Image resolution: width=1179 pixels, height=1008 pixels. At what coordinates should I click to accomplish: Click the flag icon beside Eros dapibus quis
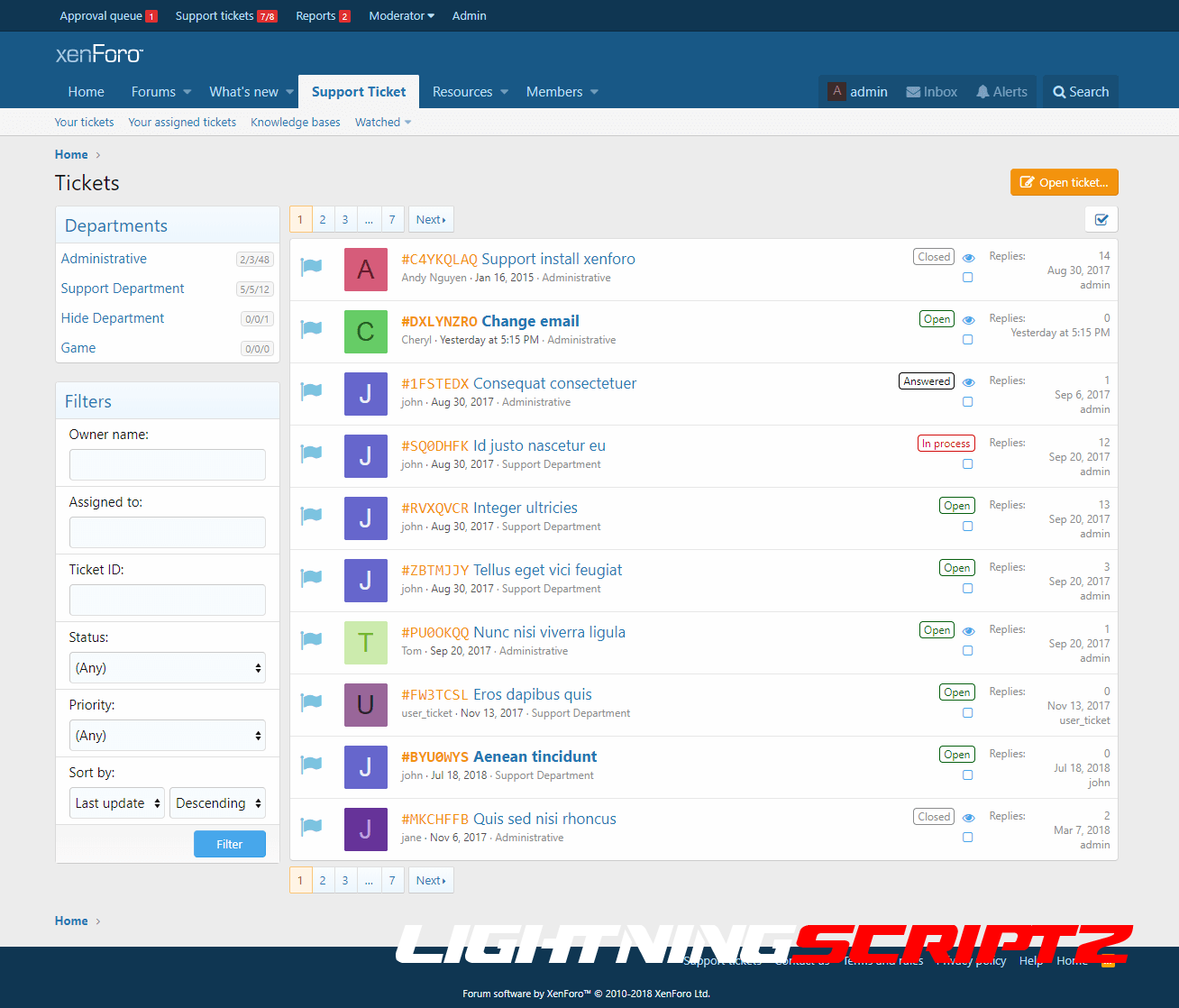pyautogui.click(x=311, y=701)
